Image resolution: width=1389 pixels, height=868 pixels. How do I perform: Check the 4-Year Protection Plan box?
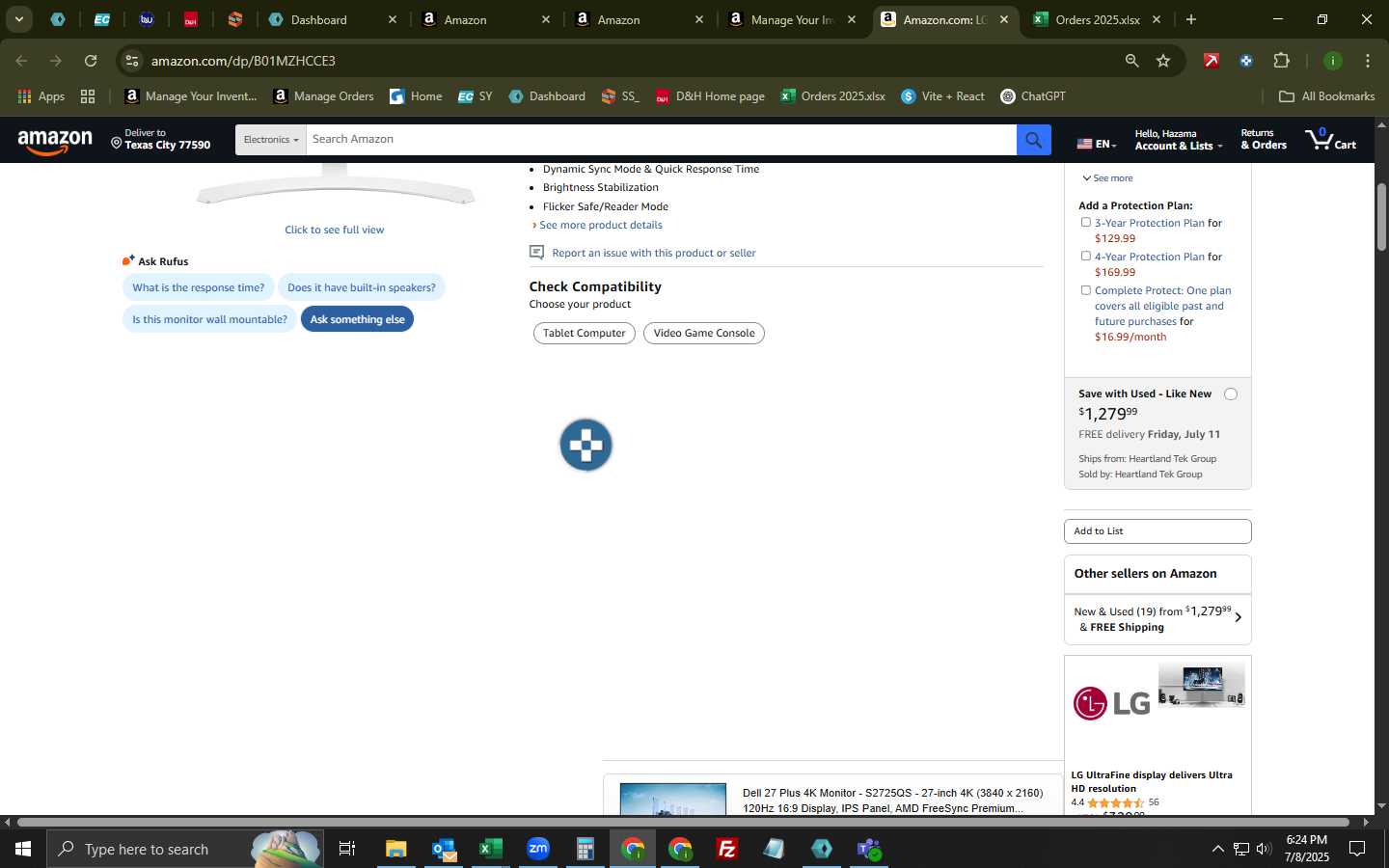point(1085,257)
